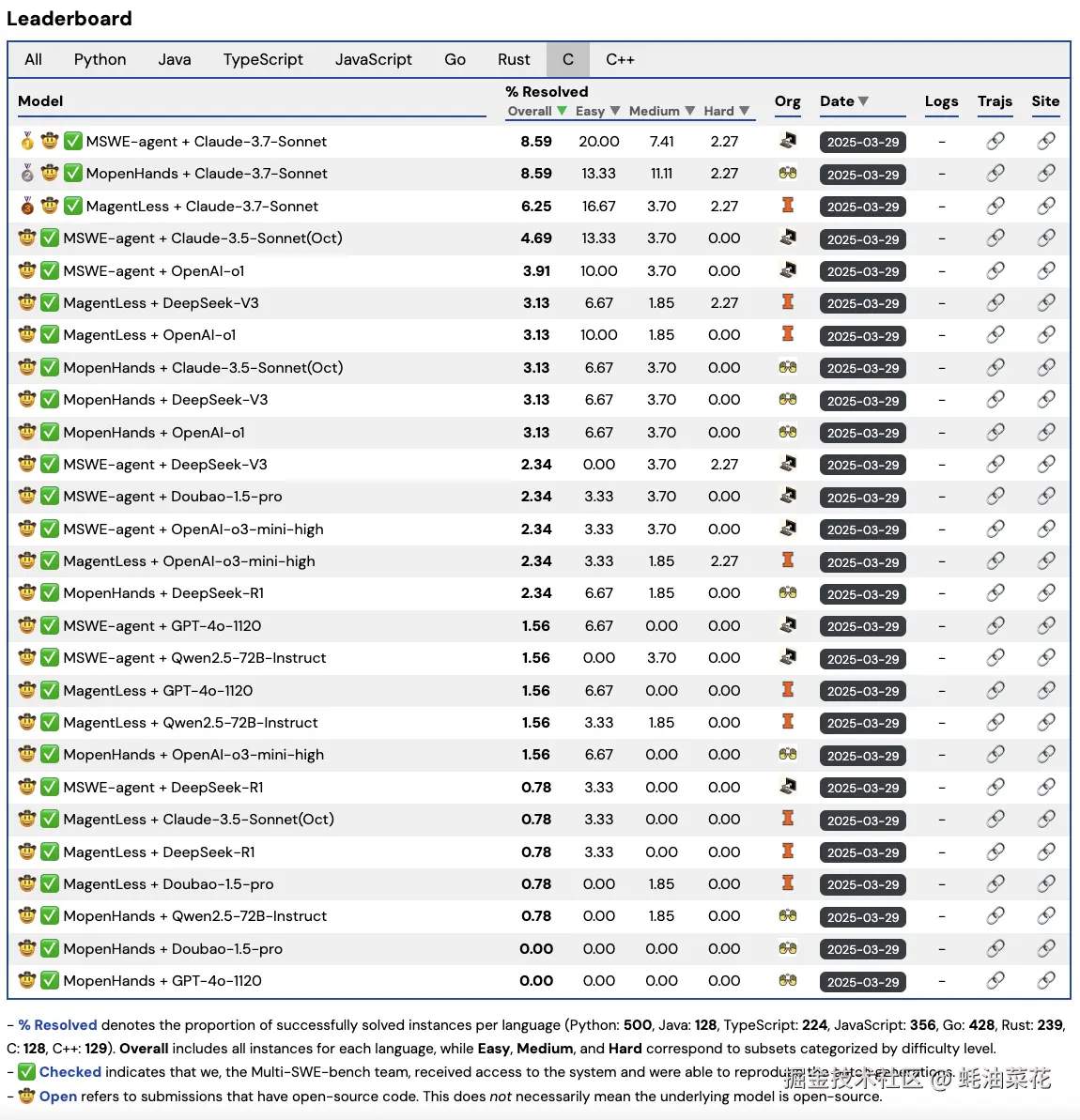Screen dimensions: 1080x1120
Task: Click the model name MSWE-agent + Qwen2.5-72B-Instruct
Action: point(194,658)
